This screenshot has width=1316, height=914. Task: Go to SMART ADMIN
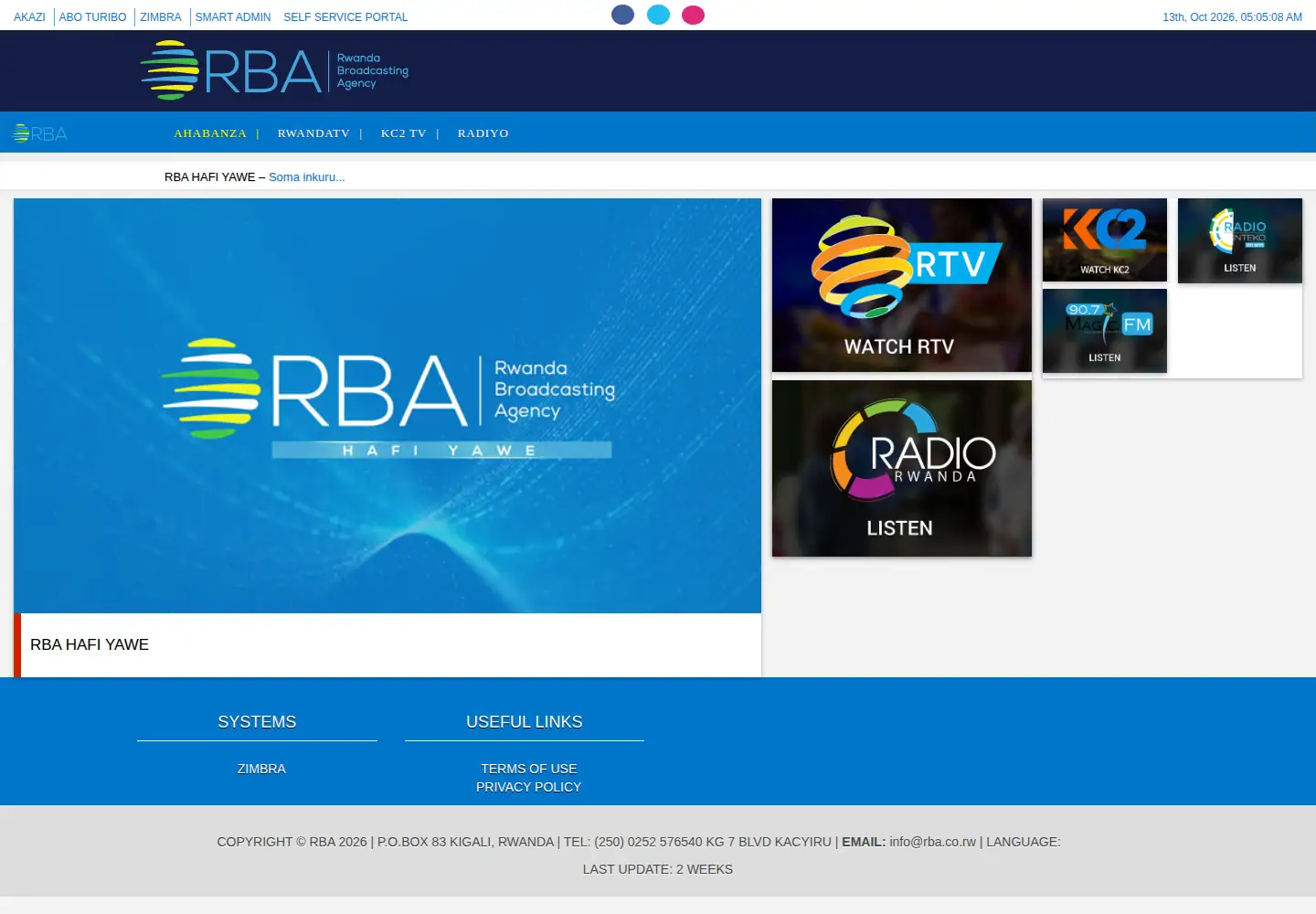(233, 17)
